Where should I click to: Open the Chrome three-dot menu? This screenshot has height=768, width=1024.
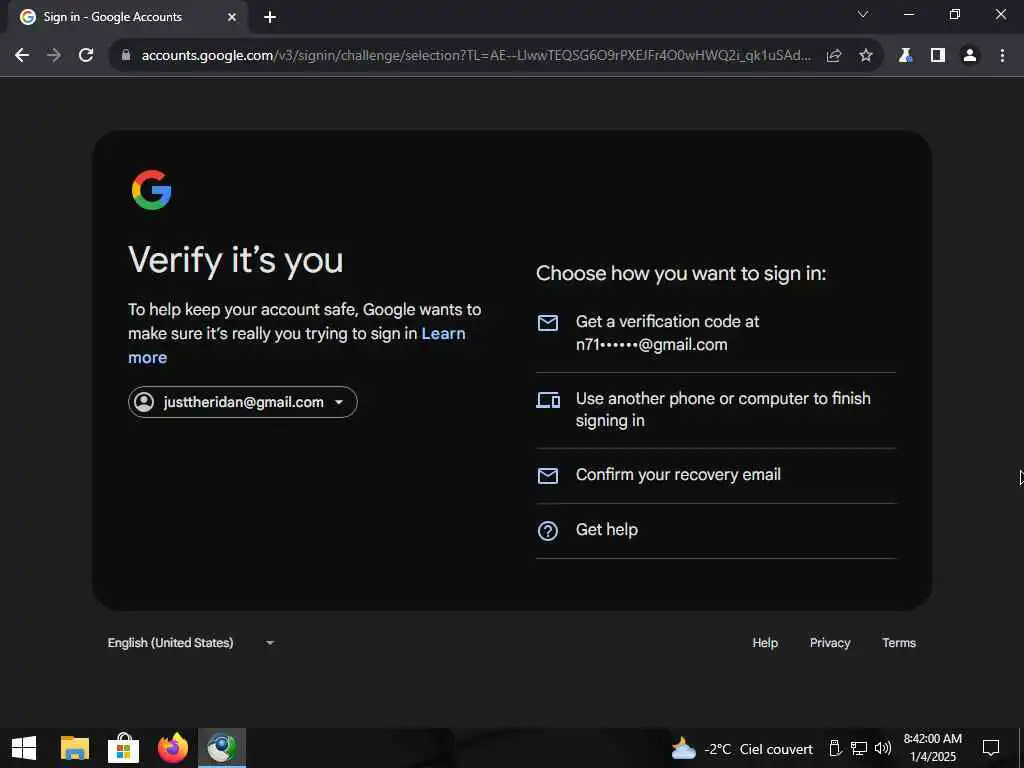1002,56
